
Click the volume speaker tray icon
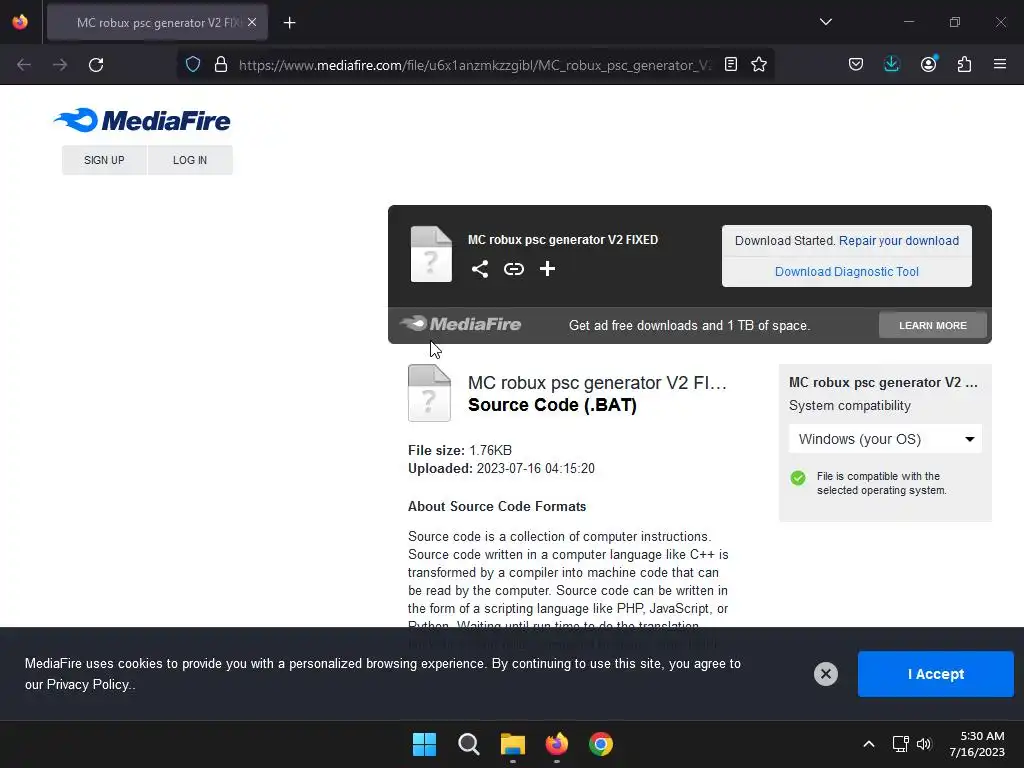[x=923, y=744]
